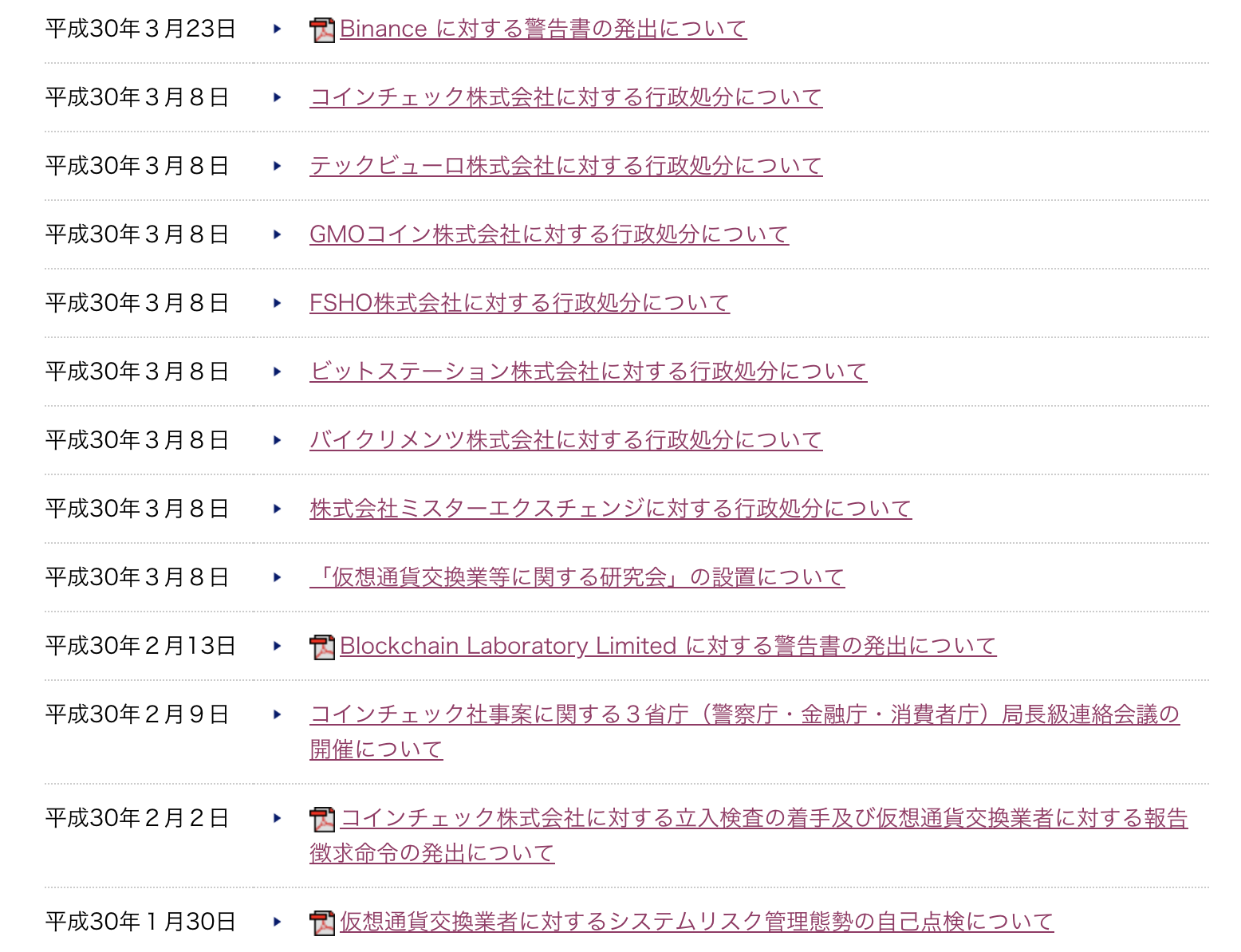The width and height of the screenshot is (1241, 952).
Task: Open FSHO株式会社に対する行政処分について
Action: 519,303
